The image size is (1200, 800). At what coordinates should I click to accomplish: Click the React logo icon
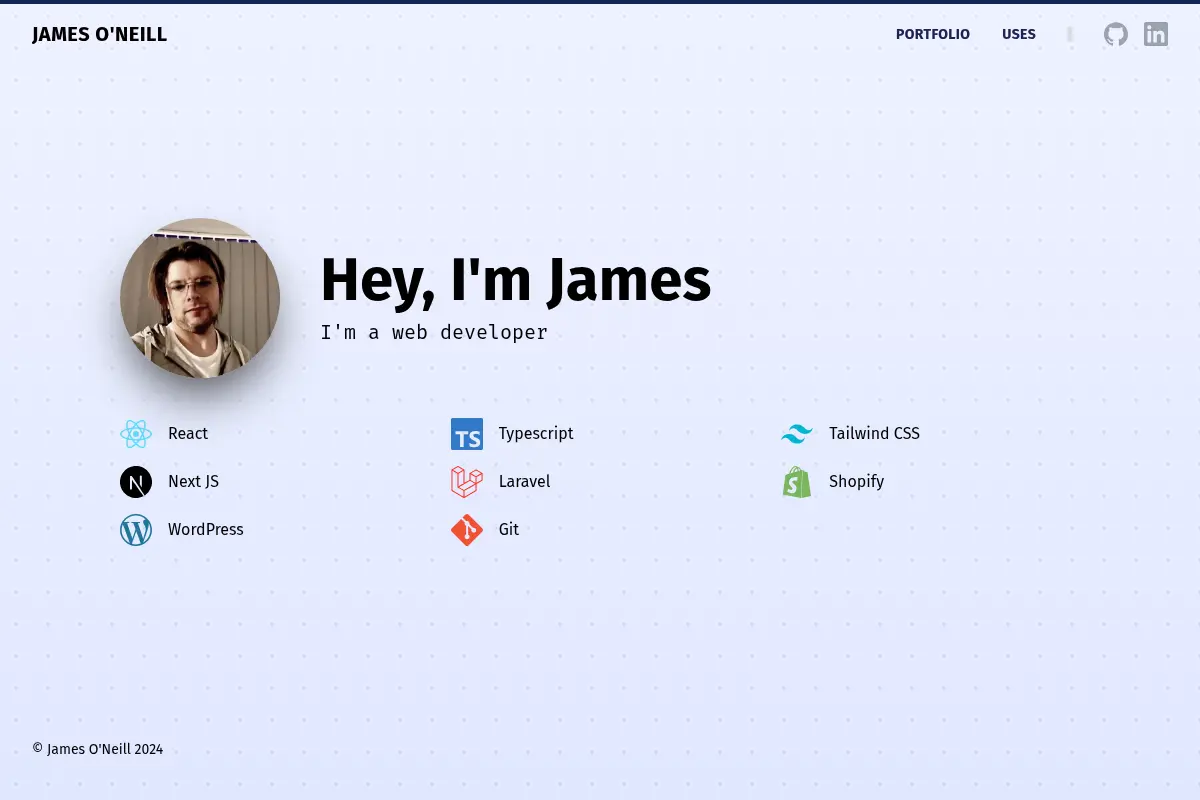click(x=136, y=434)
